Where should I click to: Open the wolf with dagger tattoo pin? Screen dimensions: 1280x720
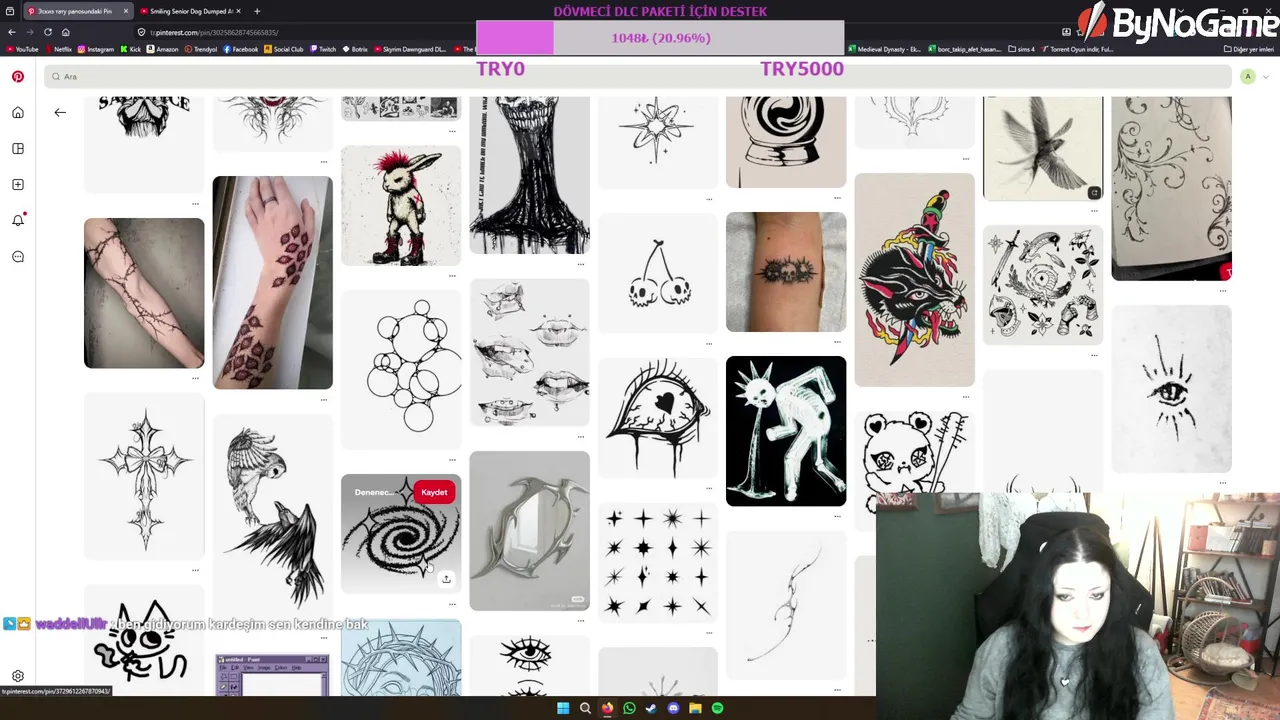pyautogui.click(x=914, y=280)
